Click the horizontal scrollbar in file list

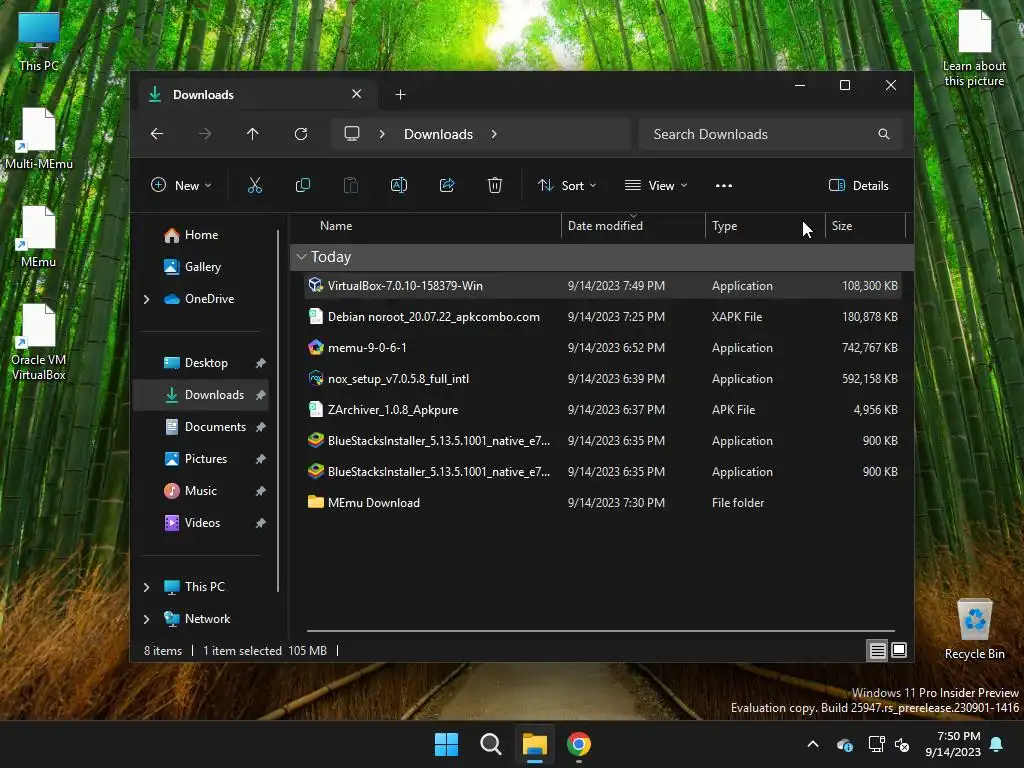601,631
